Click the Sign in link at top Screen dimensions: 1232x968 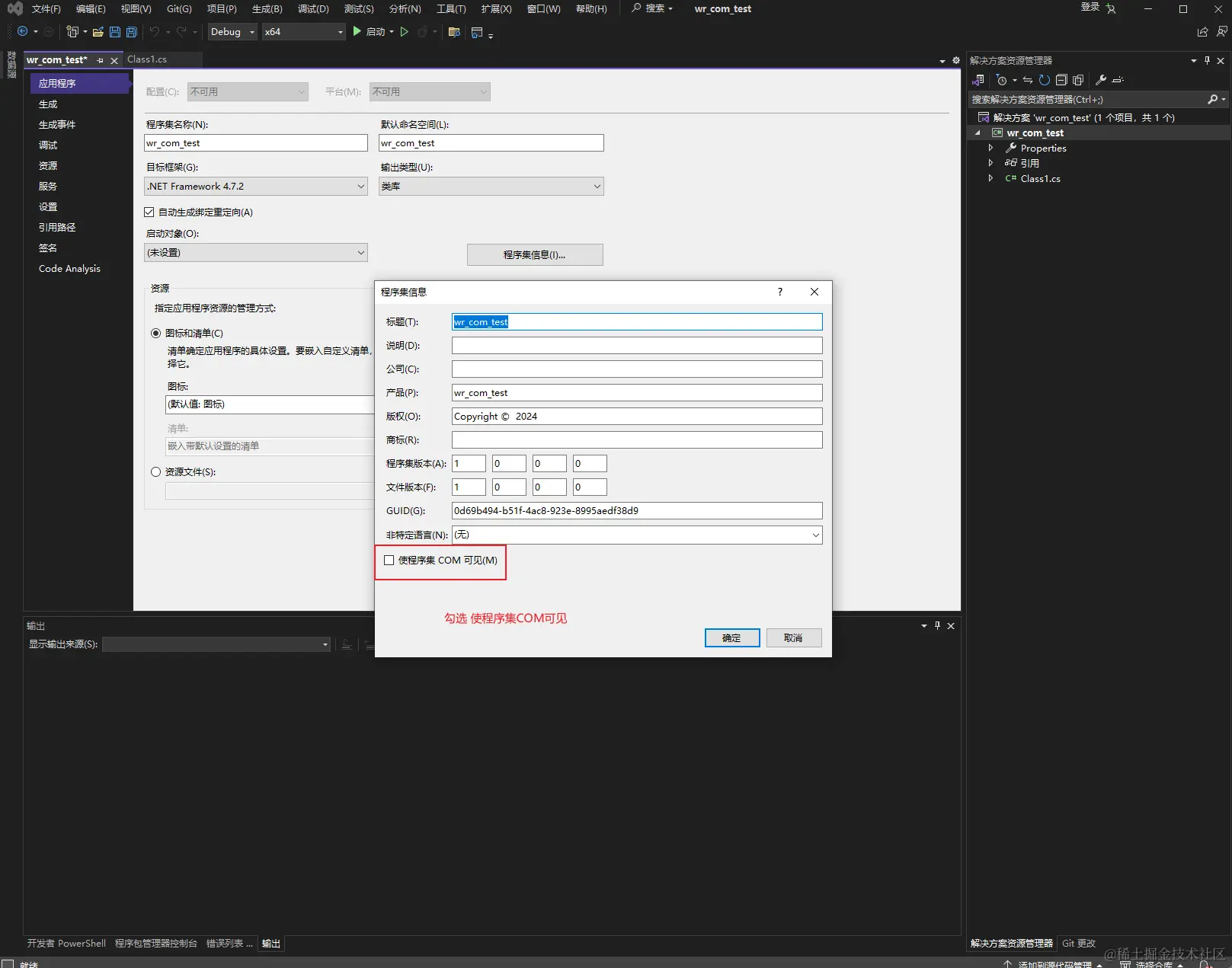click(1090, 7)
